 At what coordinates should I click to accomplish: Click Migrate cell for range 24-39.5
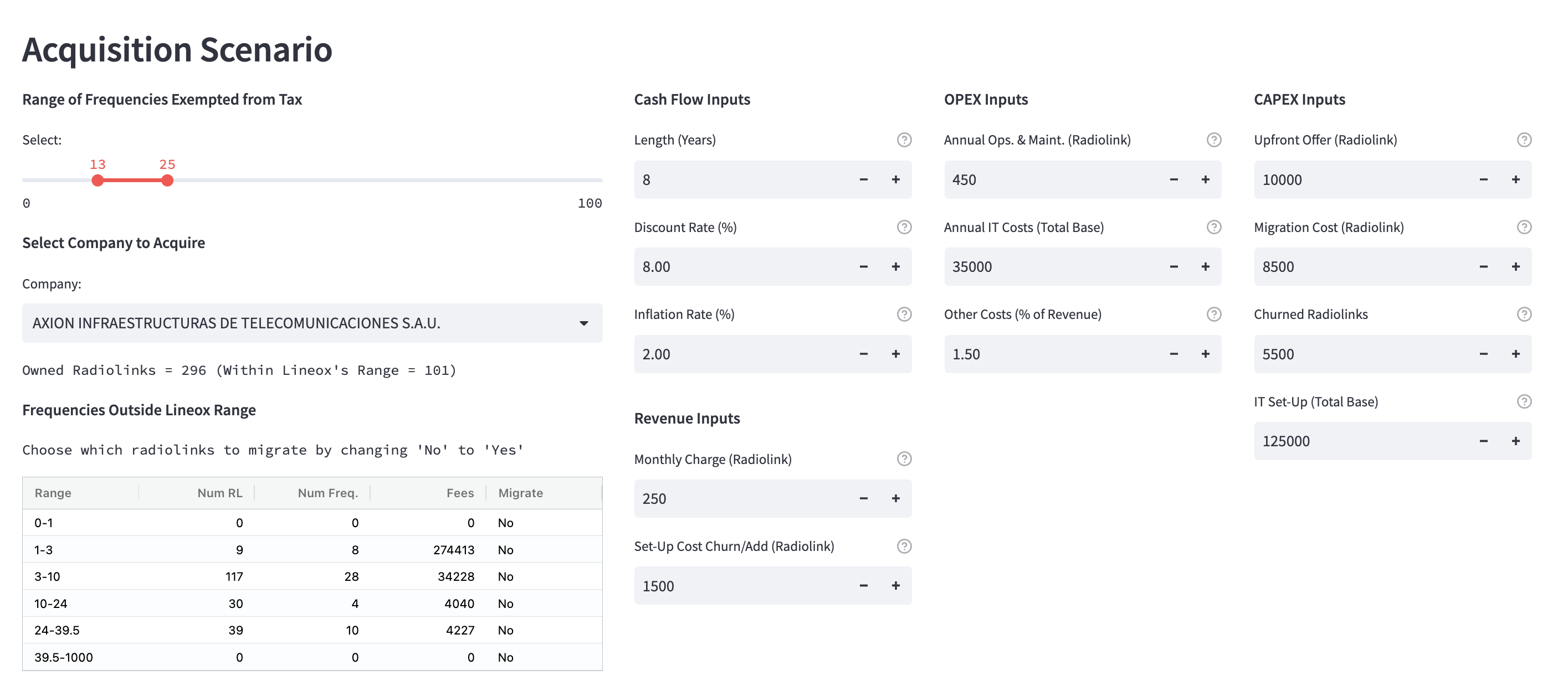click(542, 630)
